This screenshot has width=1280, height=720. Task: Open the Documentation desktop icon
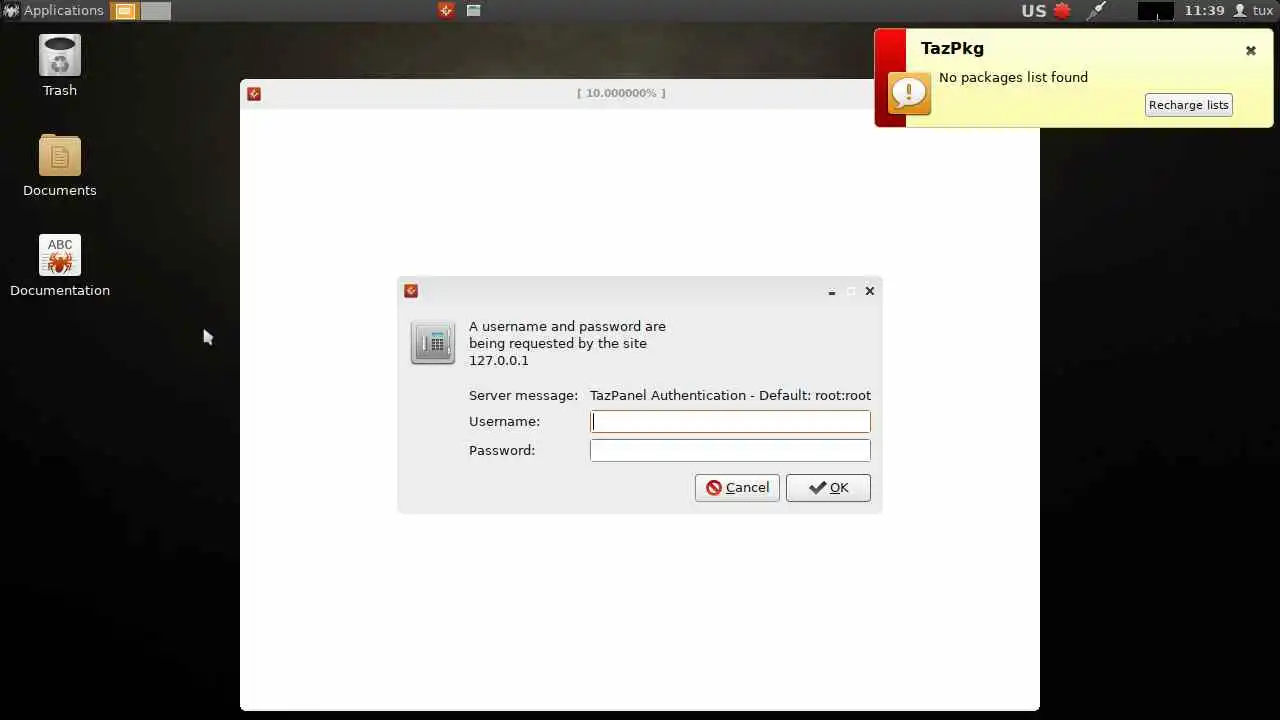60,266
